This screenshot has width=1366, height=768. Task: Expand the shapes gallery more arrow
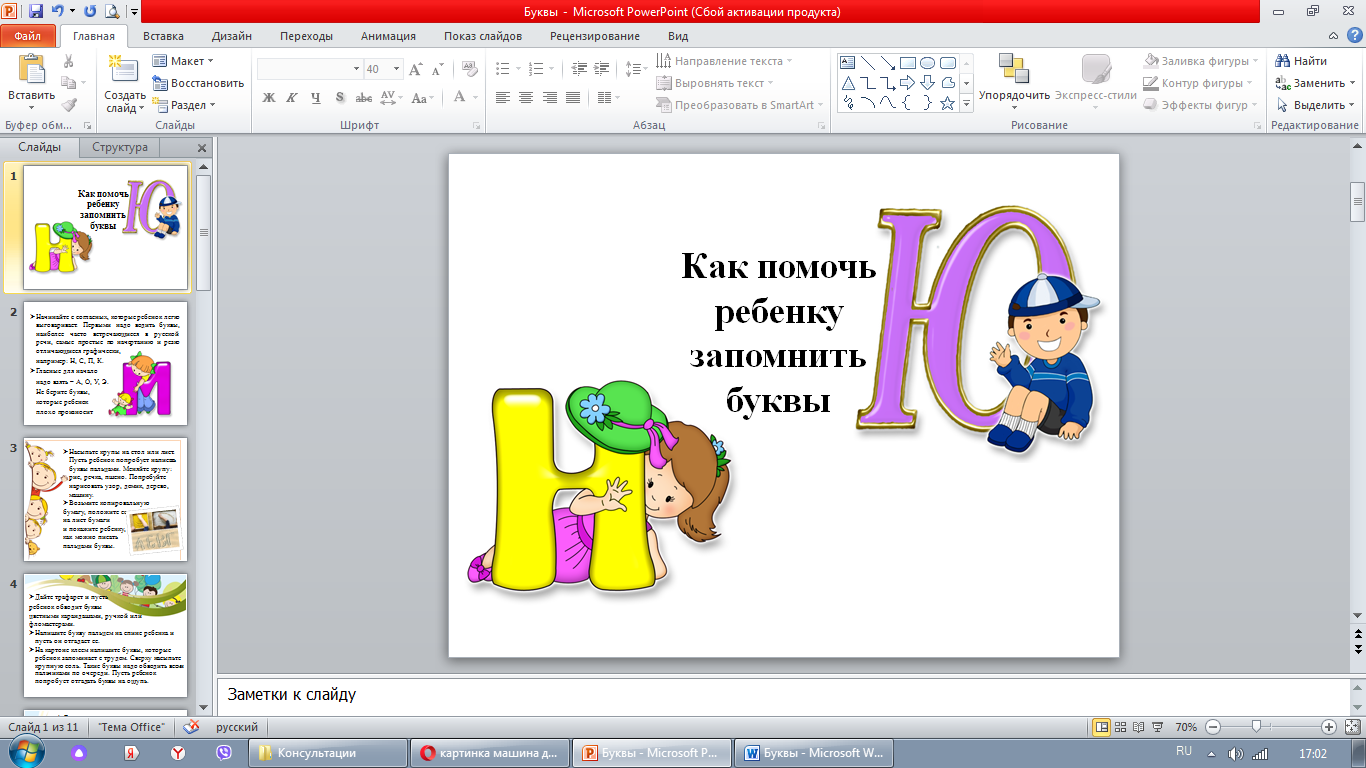(x=965, y=103)
